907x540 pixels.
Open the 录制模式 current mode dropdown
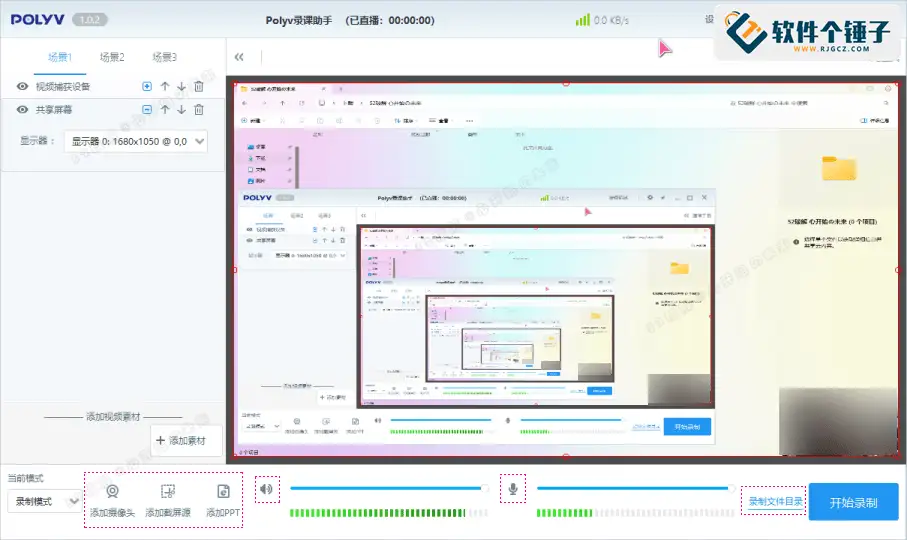pyautogui.click(x=44, y=501)
